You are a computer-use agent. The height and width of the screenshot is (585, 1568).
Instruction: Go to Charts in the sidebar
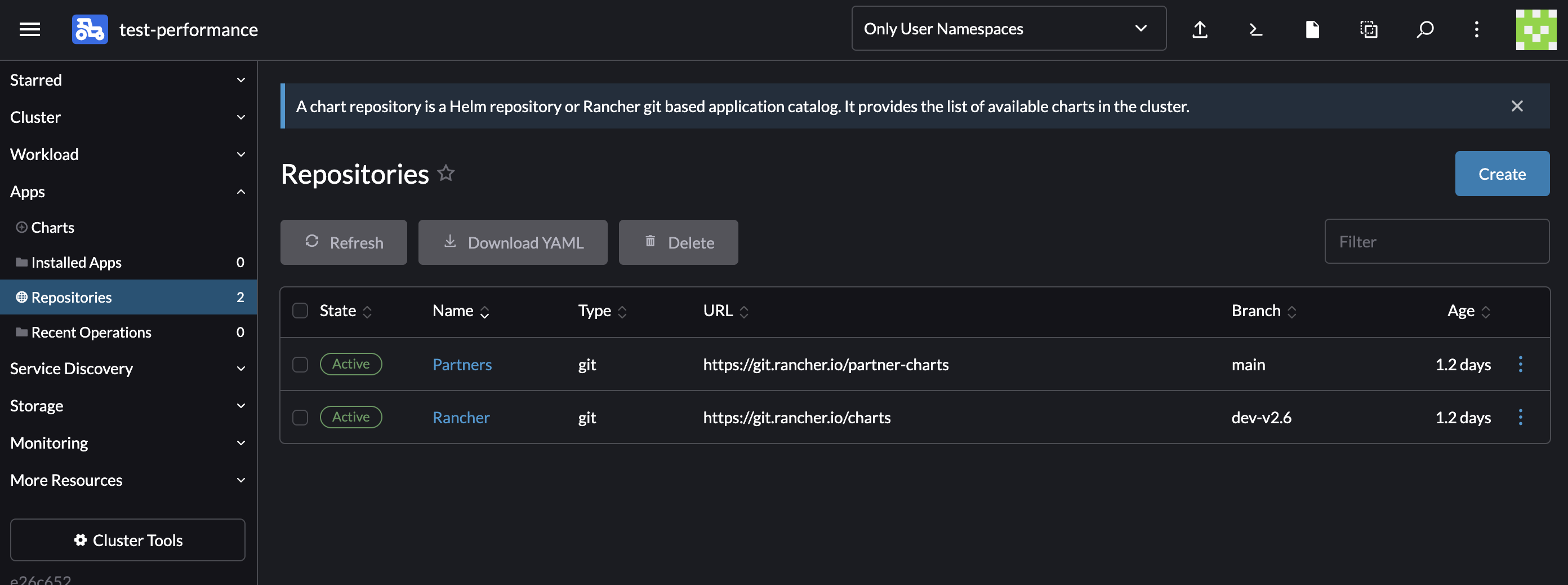click(53, 227)
